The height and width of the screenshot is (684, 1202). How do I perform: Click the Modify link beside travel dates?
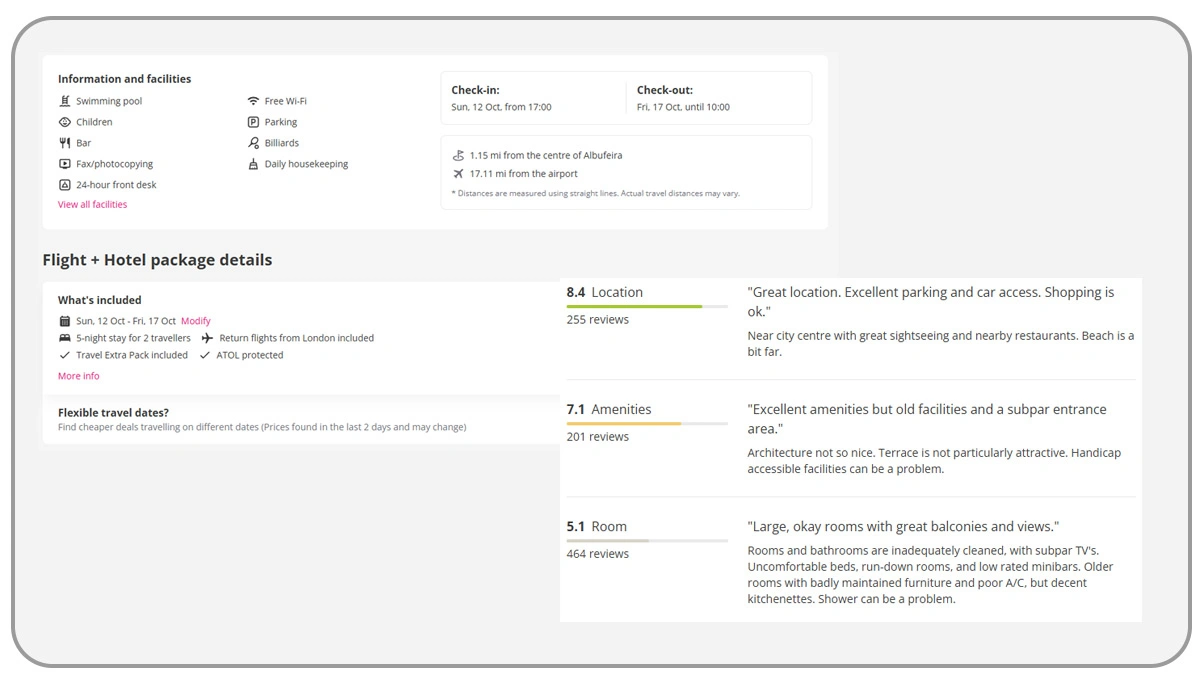click(x=196, y=320)
